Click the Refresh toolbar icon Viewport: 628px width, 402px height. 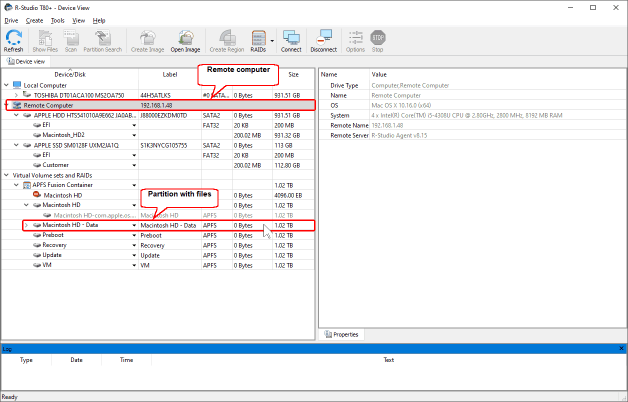point(14,41)
